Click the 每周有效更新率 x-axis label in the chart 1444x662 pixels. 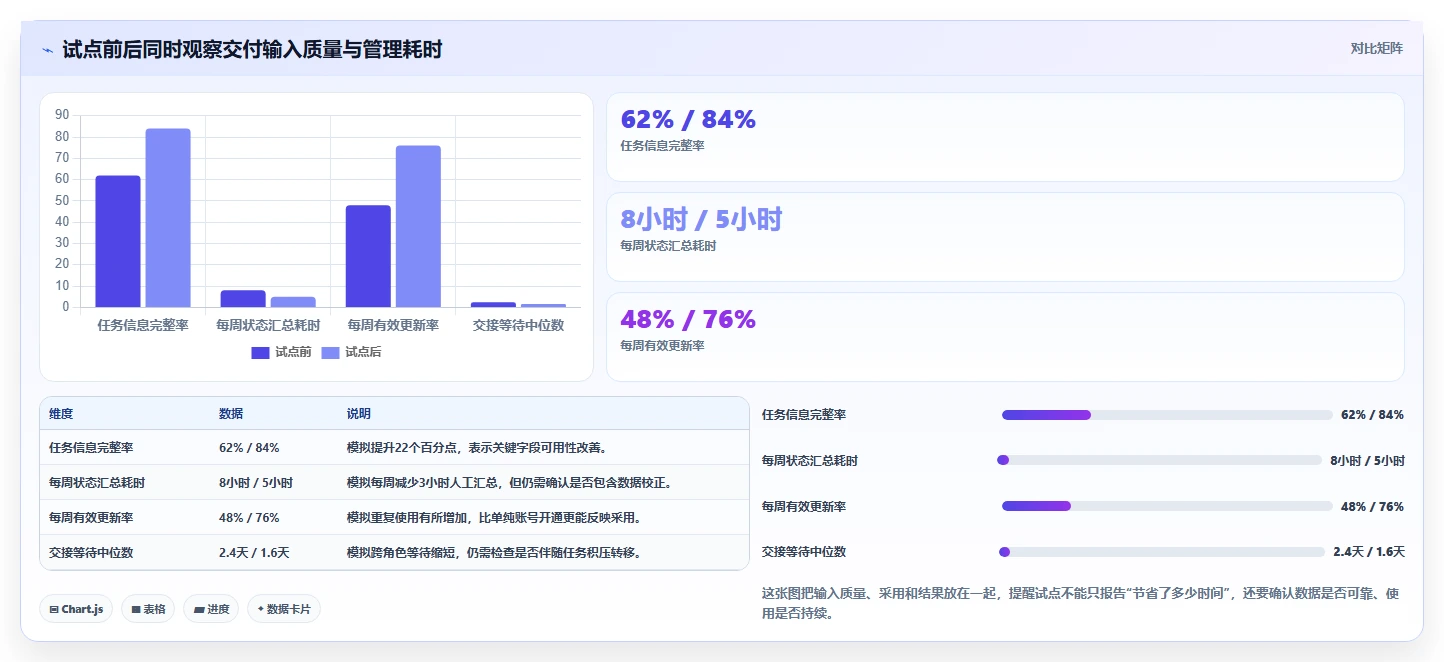[x=393, y=325]
